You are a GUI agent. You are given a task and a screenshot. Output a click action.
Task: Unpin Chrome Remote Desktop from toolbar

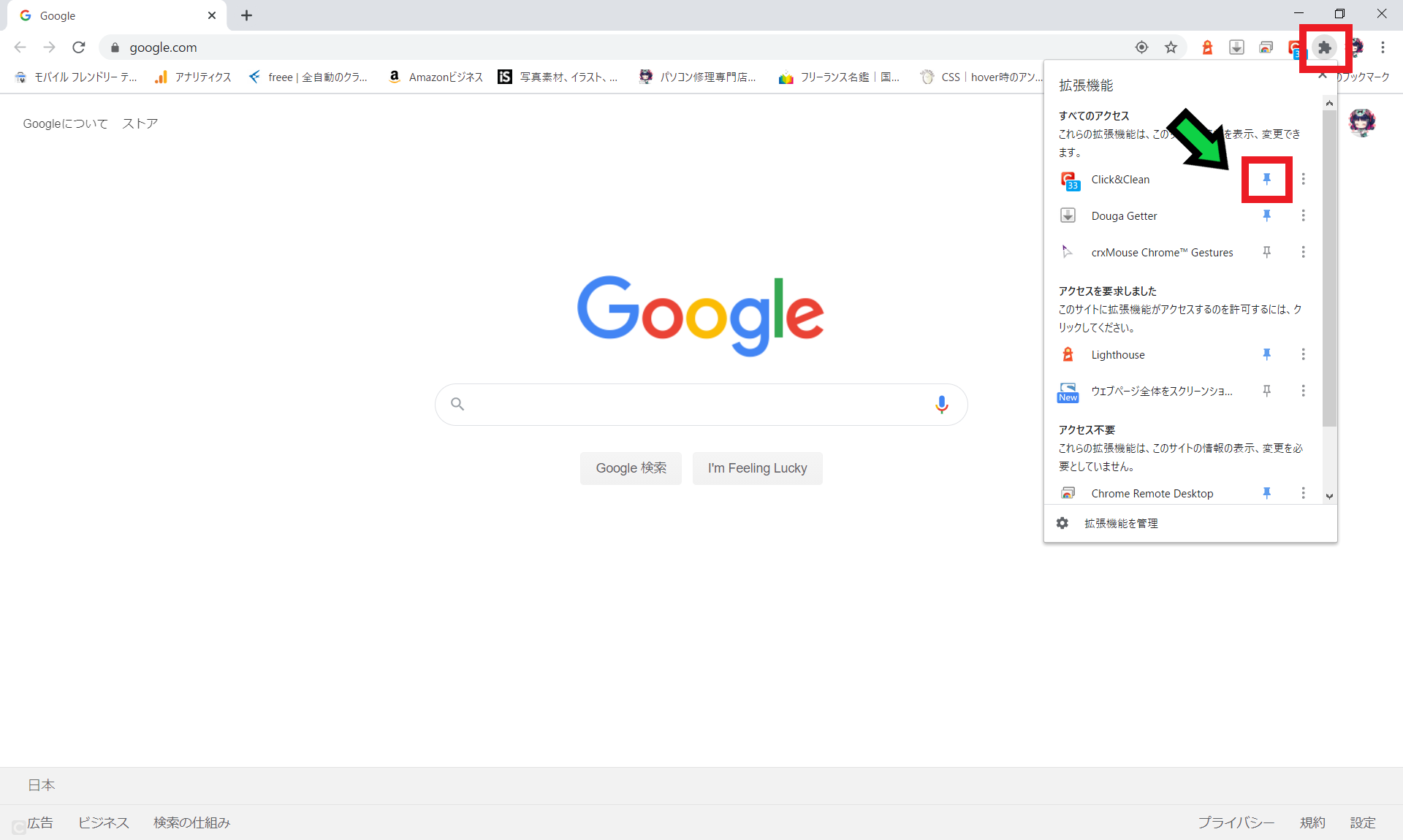pos(1267,493)
